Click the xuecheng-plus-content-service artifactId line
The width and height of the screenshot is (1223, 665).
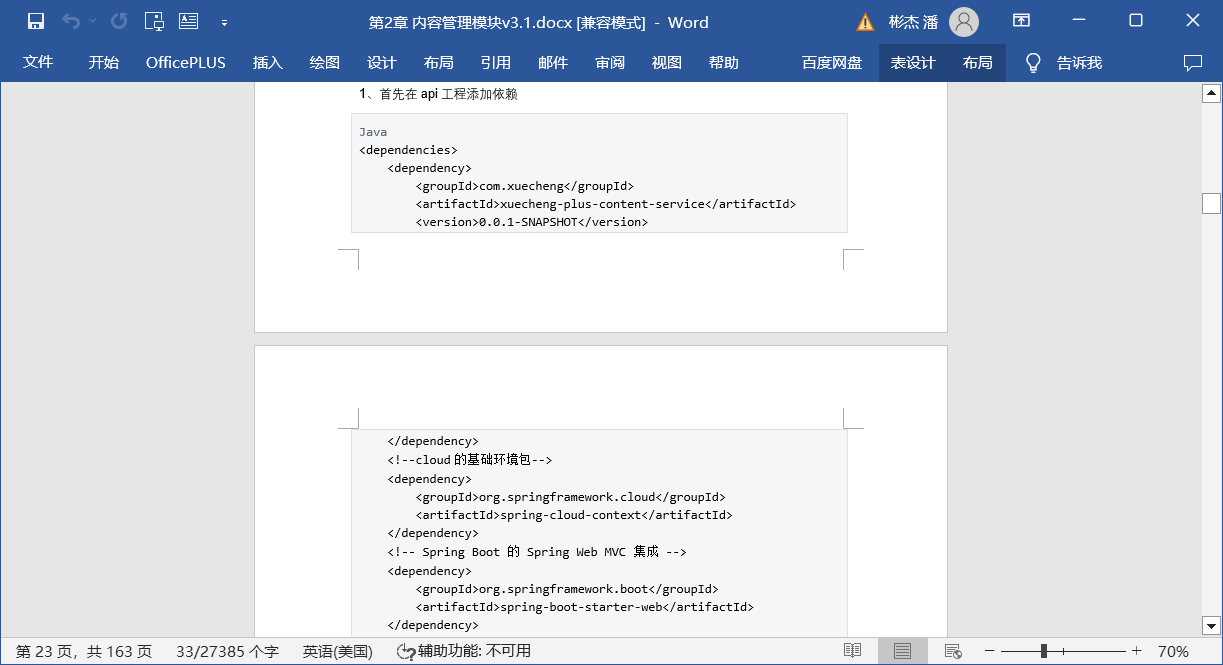[x=606, y=204]
